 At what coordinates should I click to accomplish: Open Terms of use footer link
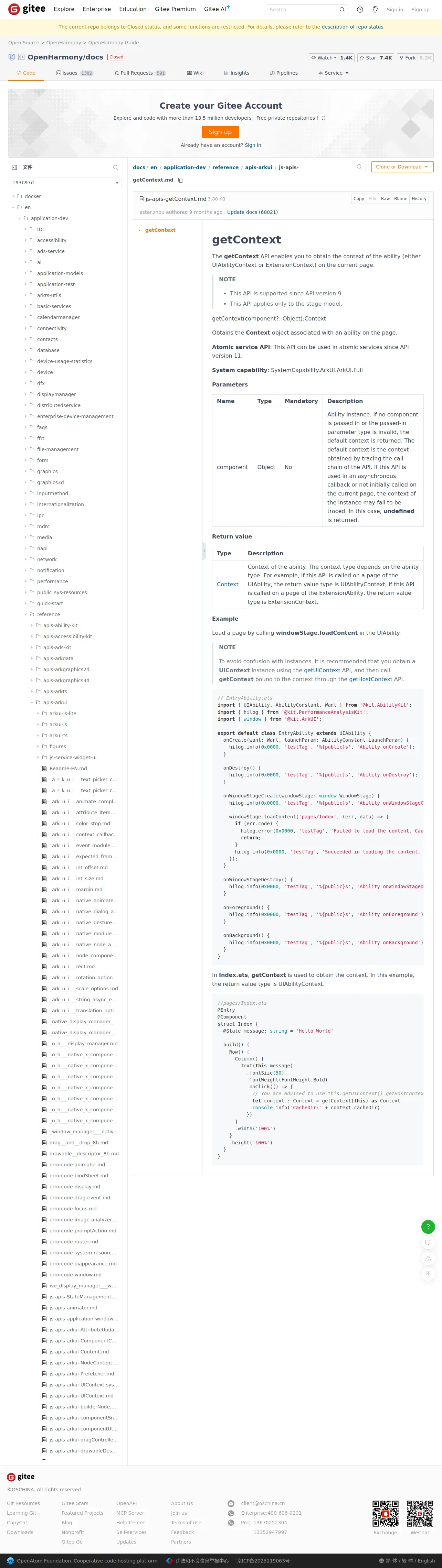(x=186, y=1522)
